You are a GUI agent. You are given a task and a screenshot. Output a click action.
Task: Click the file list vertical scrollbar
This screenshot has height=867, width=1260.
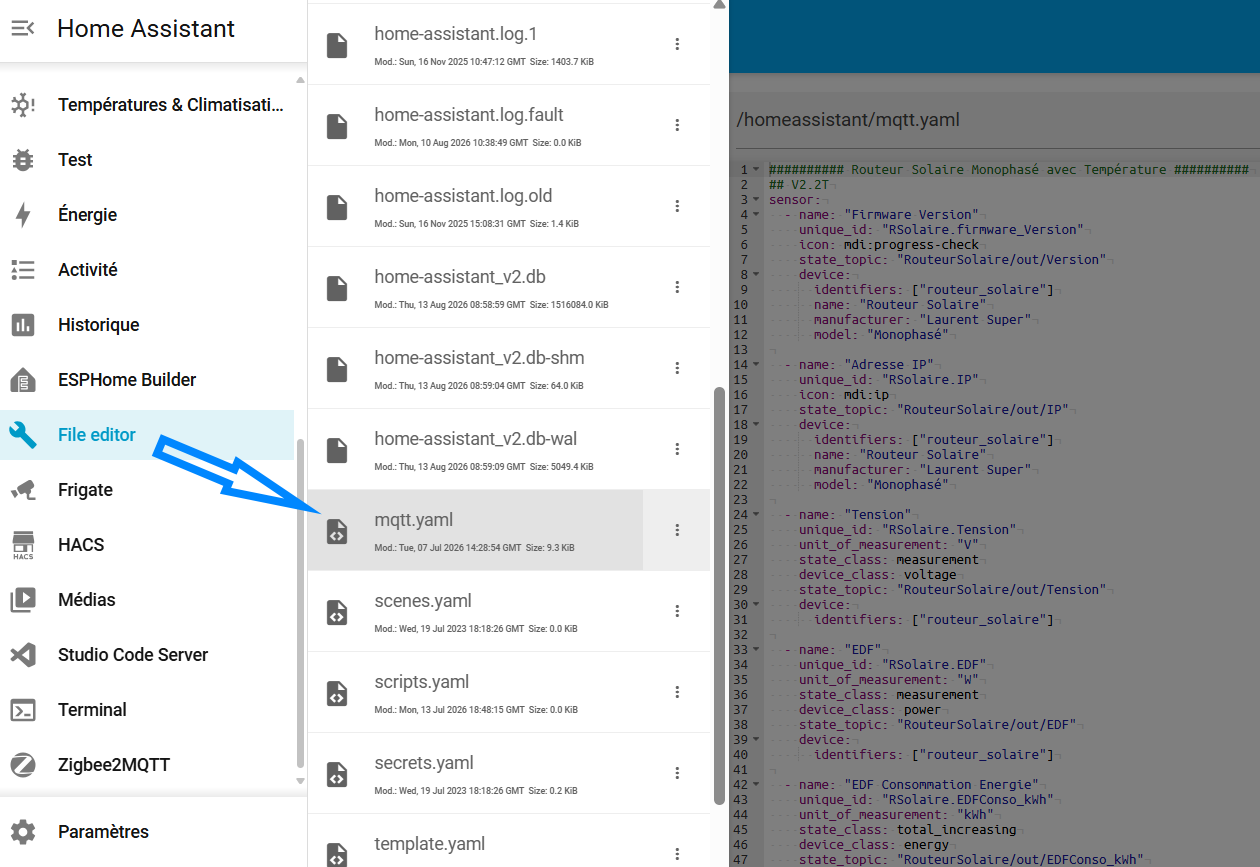coord(719,596)
